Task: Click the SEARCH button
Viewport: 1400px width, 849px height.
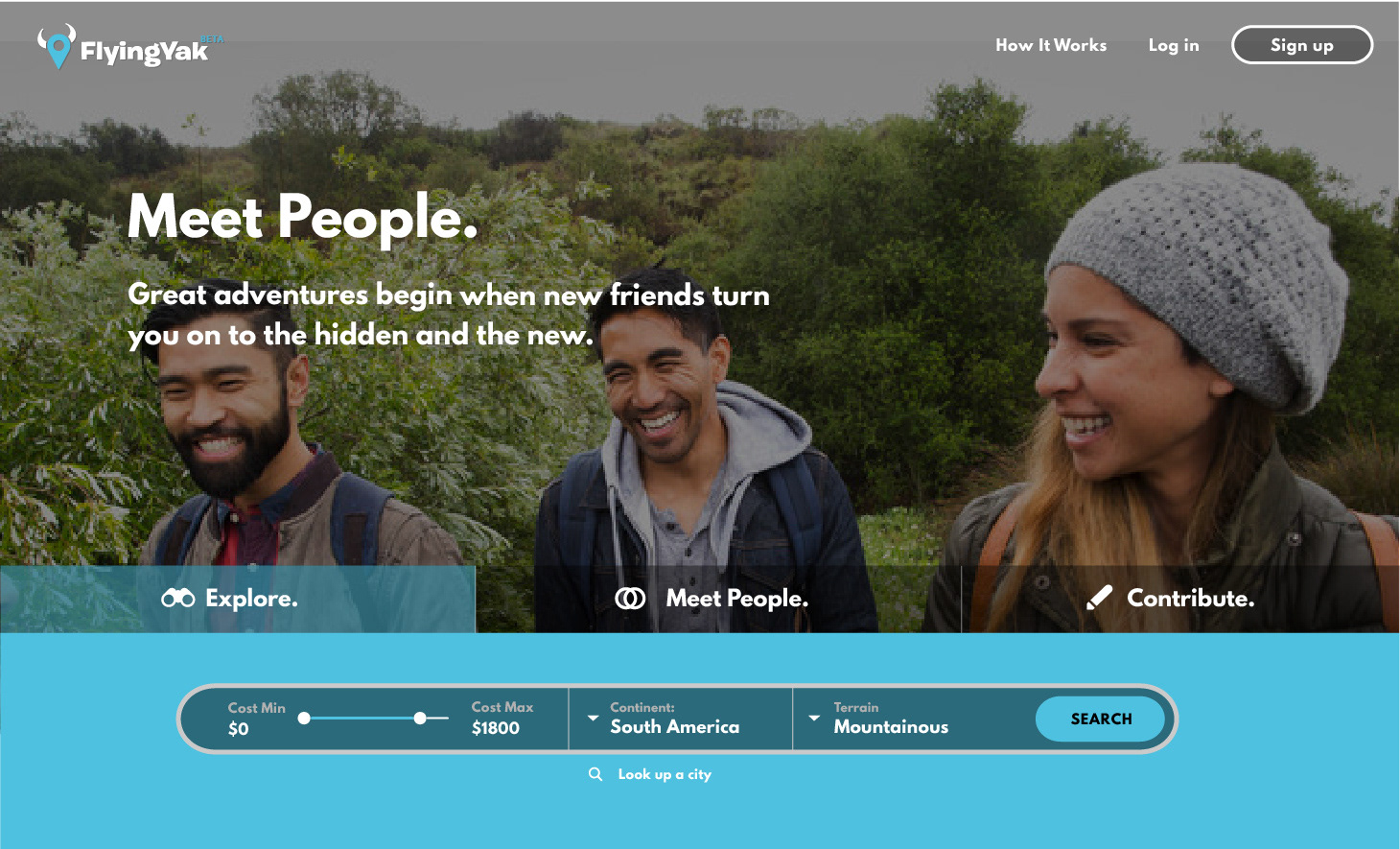Action: (1101, 719)
